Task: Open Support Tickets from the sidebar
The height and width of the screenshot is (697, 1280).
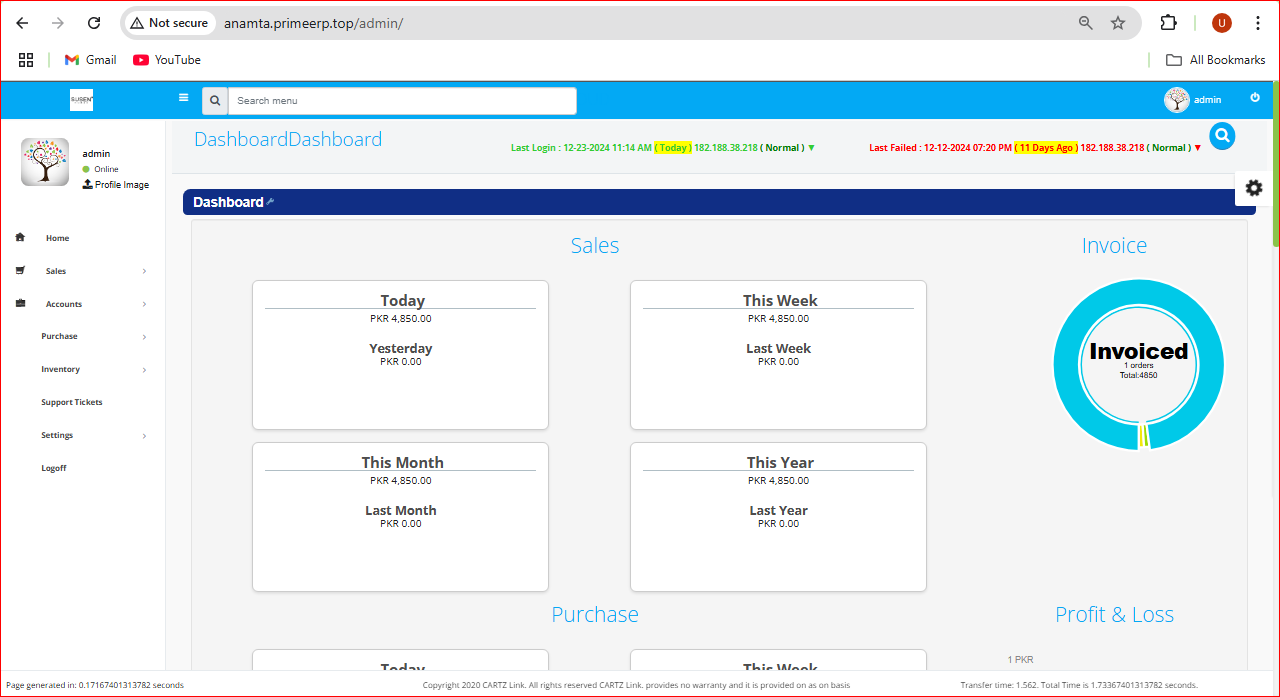Action: click(70, 402)
